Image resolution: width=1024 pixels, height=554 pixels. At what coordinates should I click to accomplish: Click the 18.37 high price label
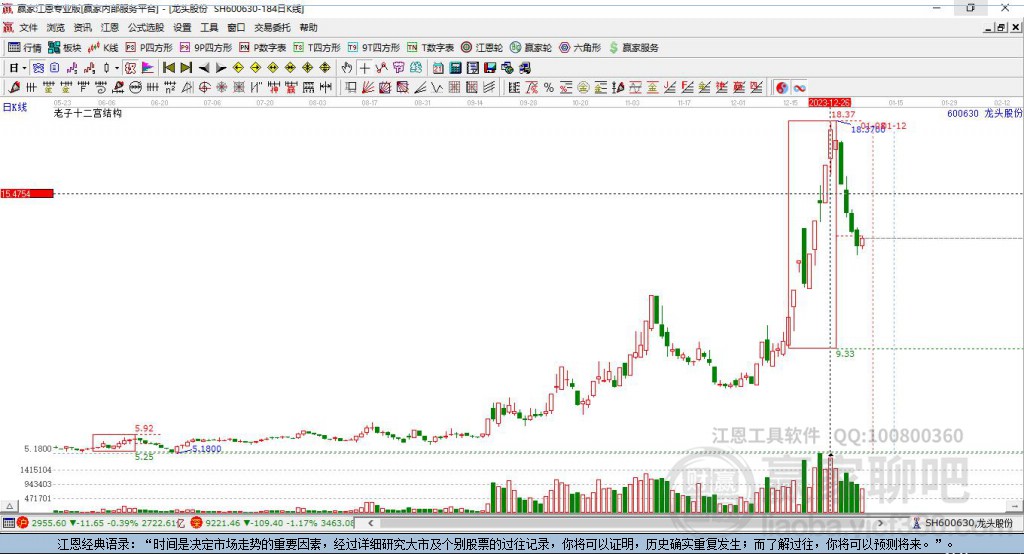click(x=843, y=115)
